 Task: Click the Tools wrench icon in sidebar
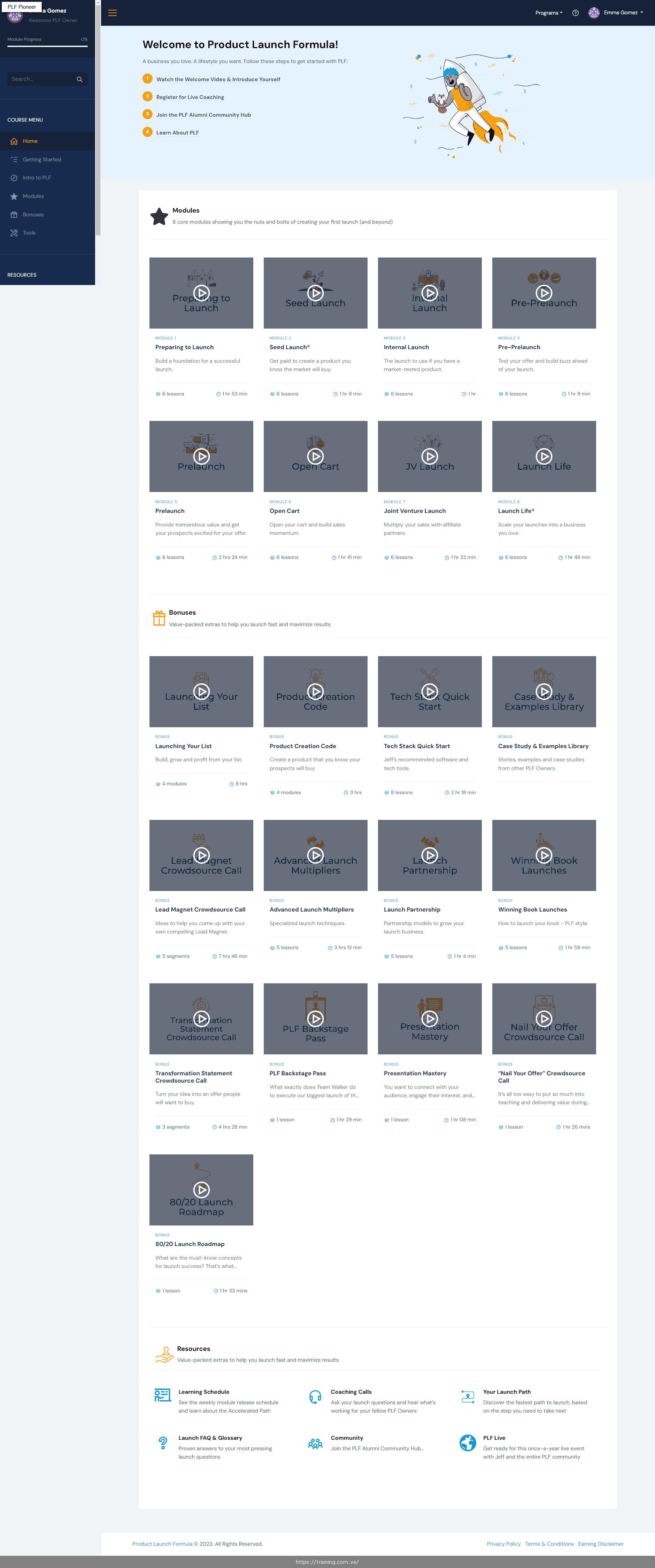coord(14,232)
